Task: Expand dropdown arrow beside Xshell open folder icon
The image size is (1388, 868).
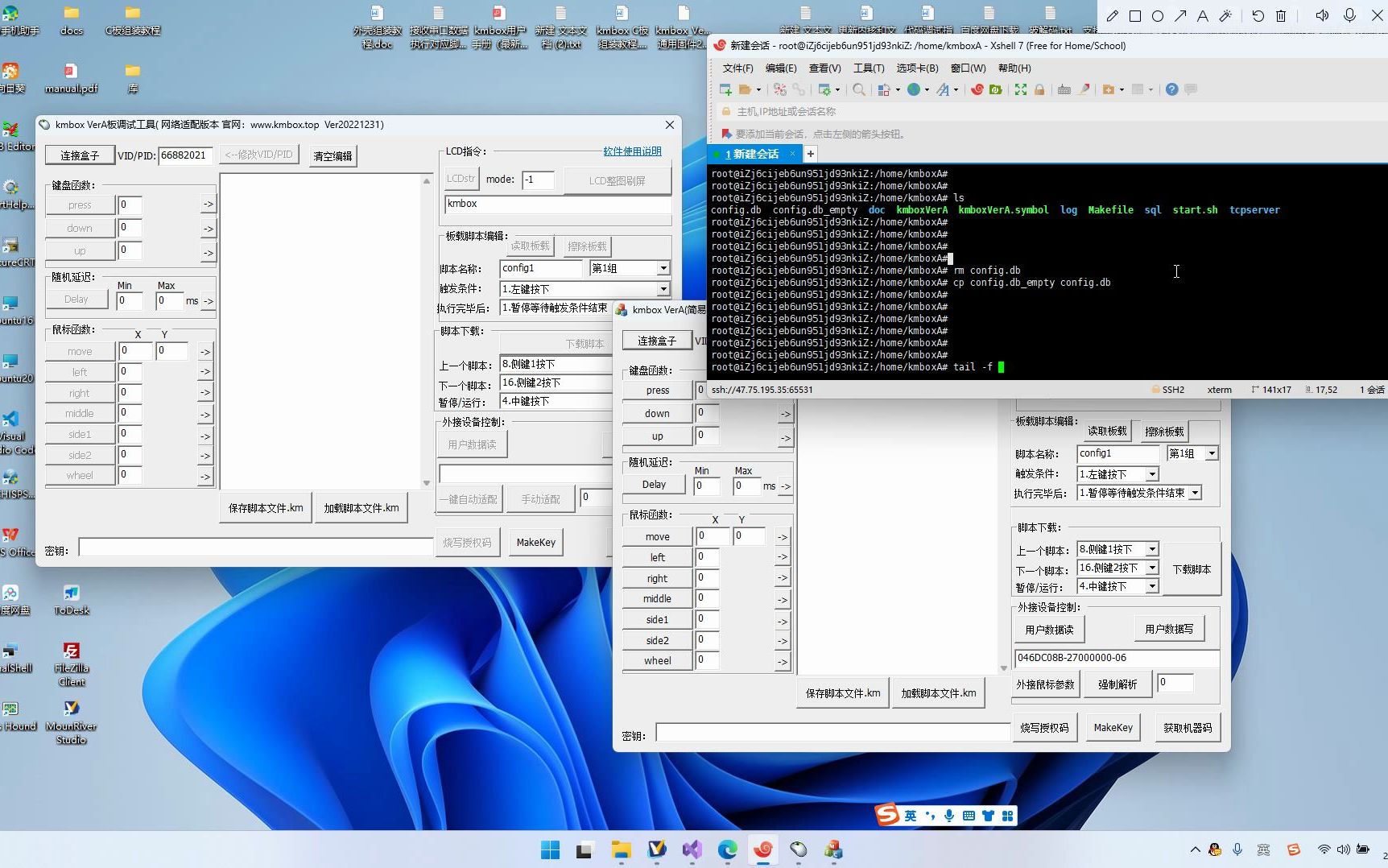Action: (758, 90)
